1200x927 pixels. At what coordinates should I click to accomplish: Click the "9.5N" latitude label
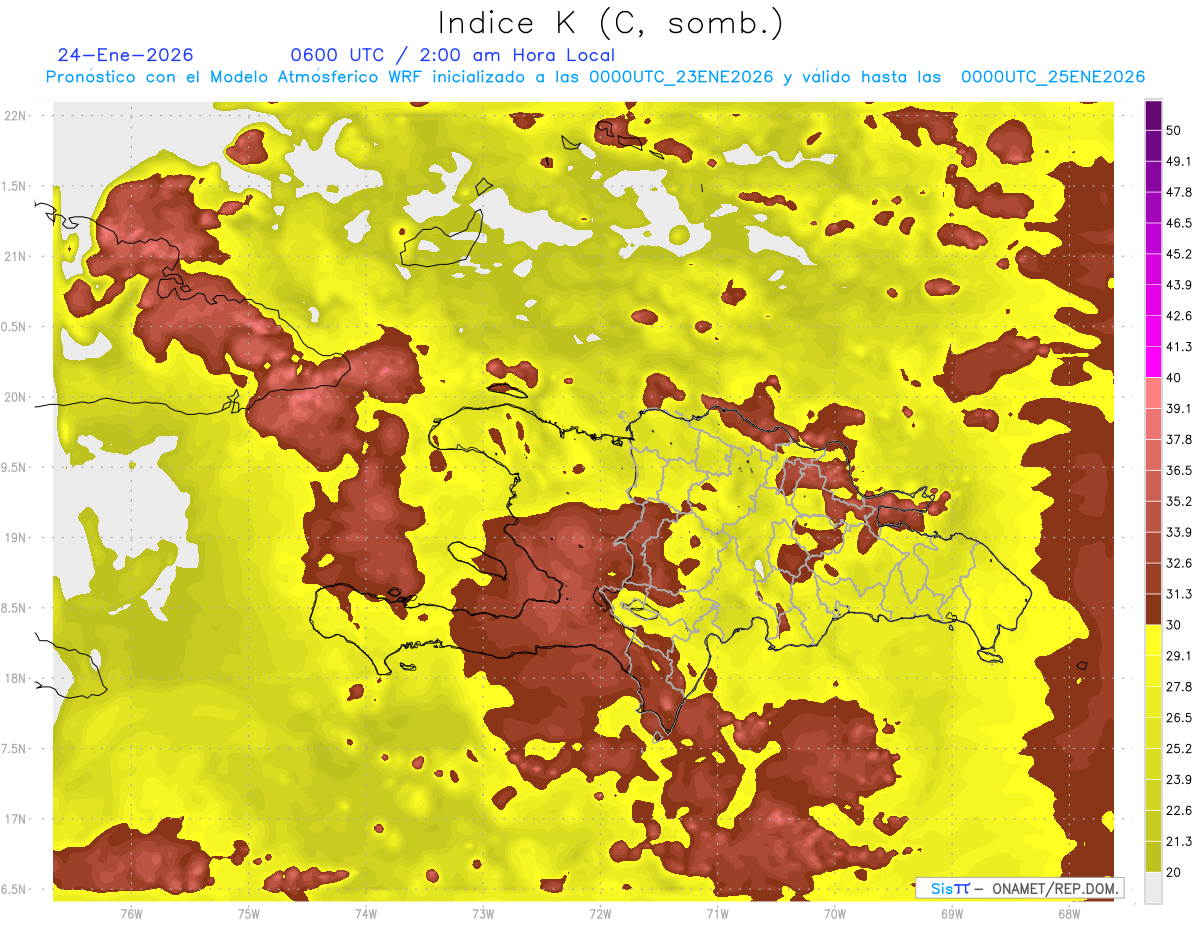(14, 467)
